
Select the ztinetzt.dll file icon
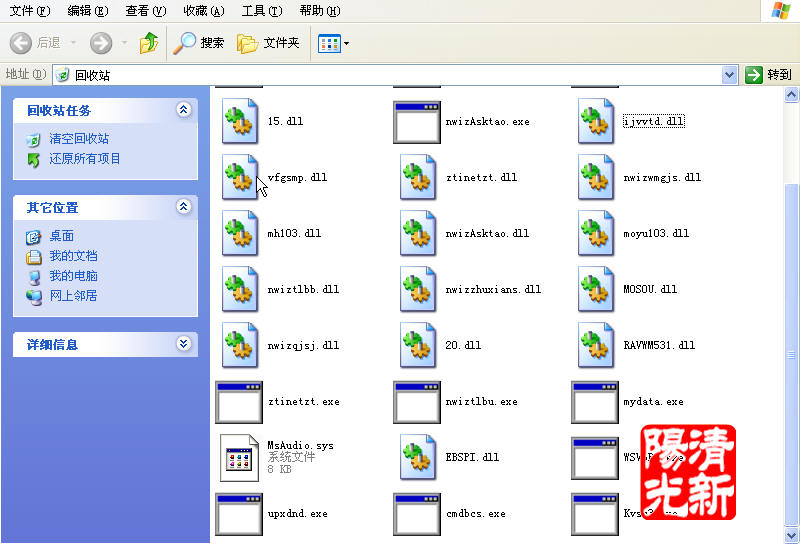pos(417,177)
